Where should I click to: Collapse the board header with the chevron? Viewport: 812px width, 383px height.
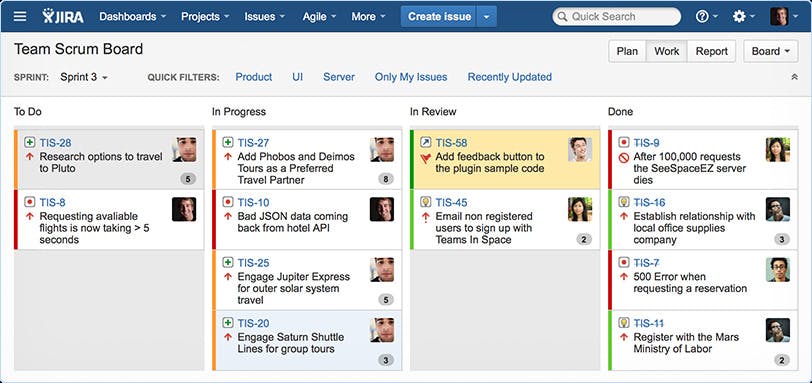(794, 77)
